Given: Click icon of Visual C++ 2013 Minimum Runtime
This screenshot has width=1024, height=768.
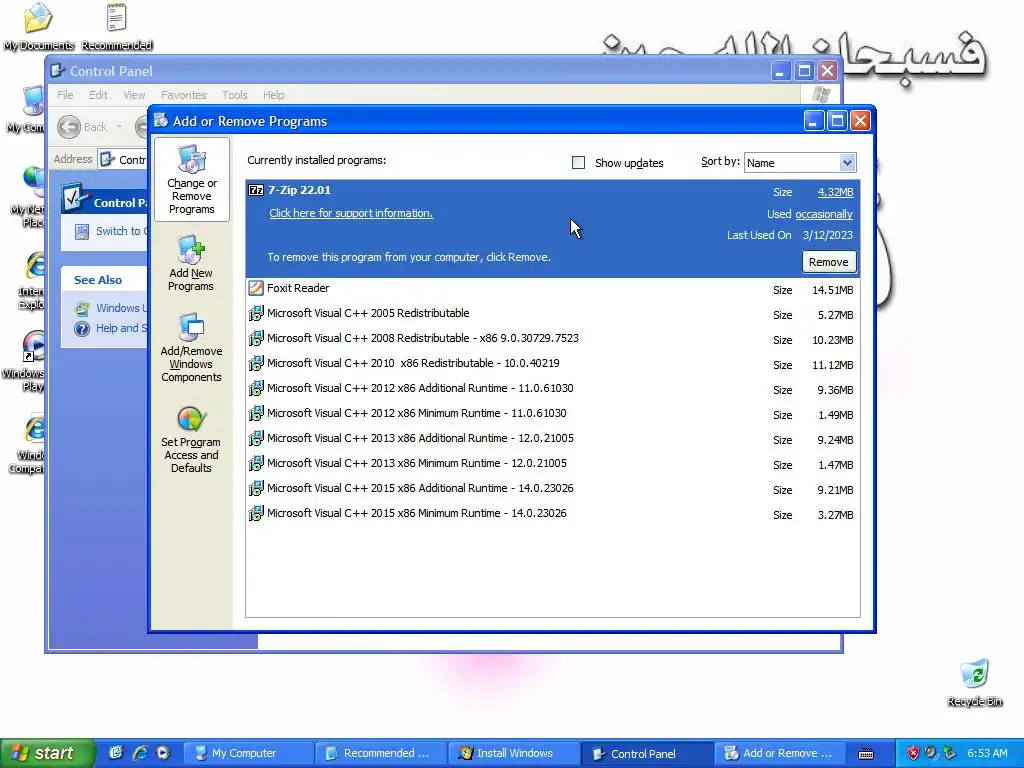Looking at the screenshot, I should (256, 463).
